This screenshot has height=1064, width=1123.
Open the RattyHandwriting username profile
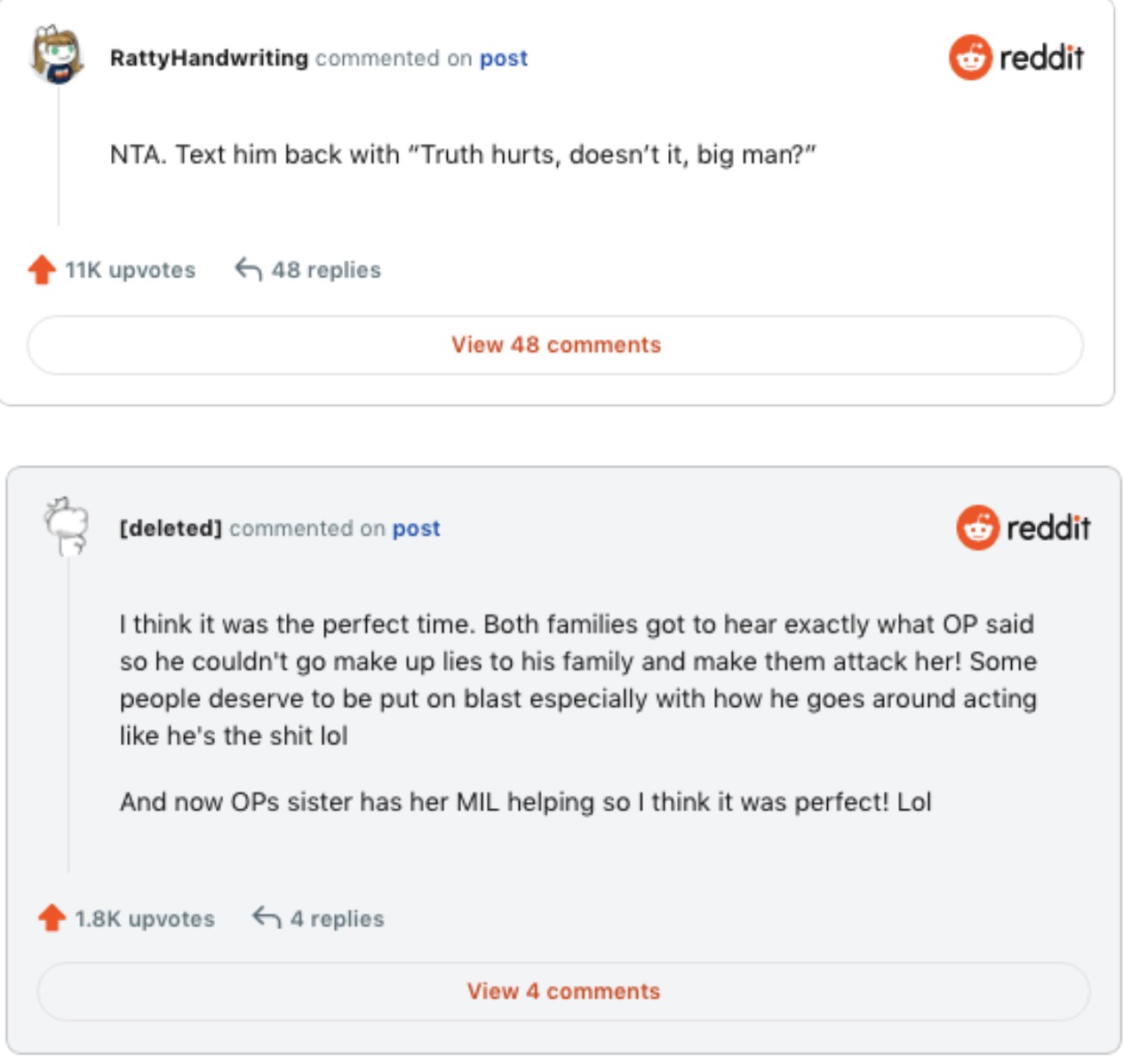209,59
